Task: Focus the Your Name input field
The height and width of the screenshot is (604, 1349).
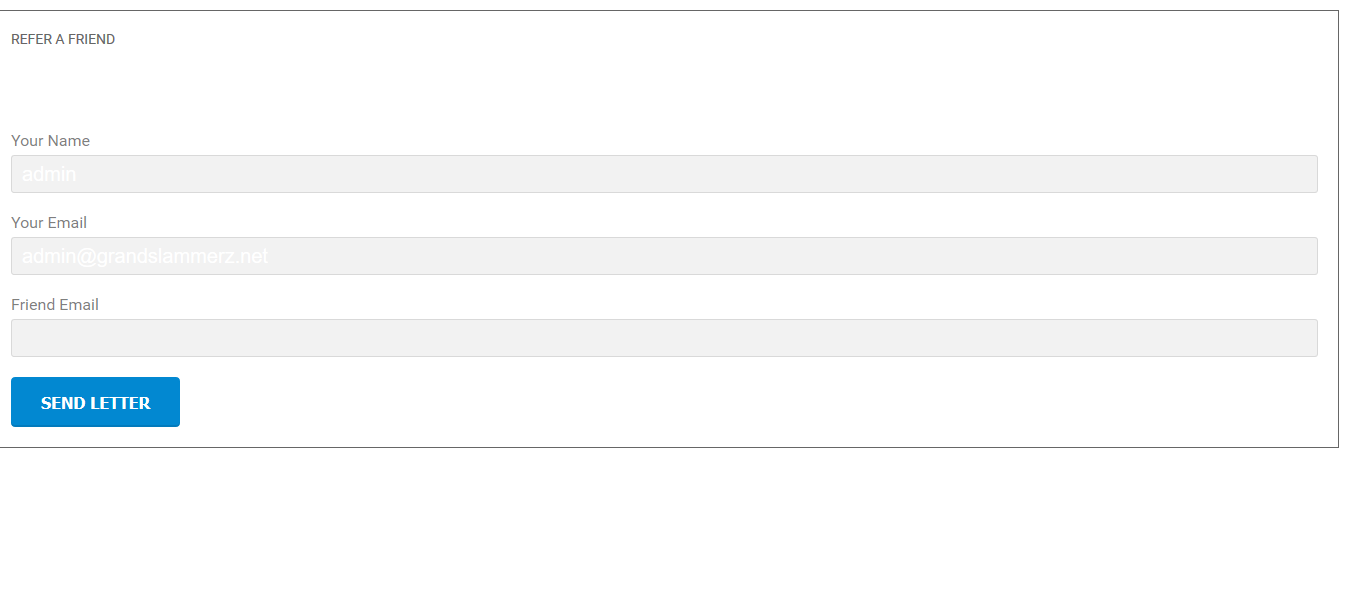Action: [663, 174]
